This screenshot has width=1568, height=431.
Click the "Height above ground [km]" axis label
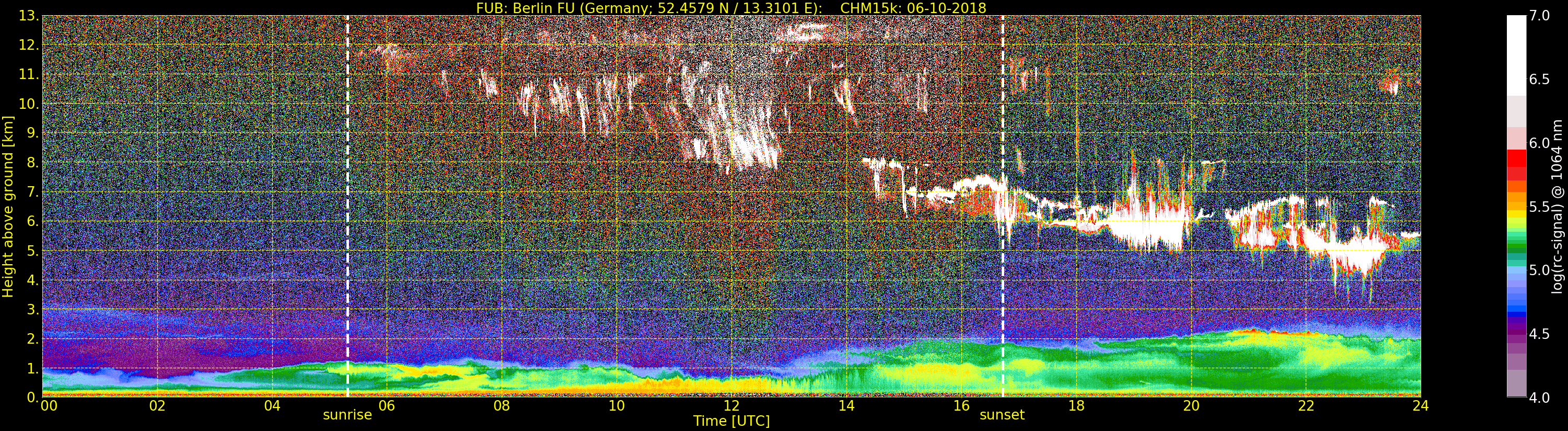[x=8, y=207]
